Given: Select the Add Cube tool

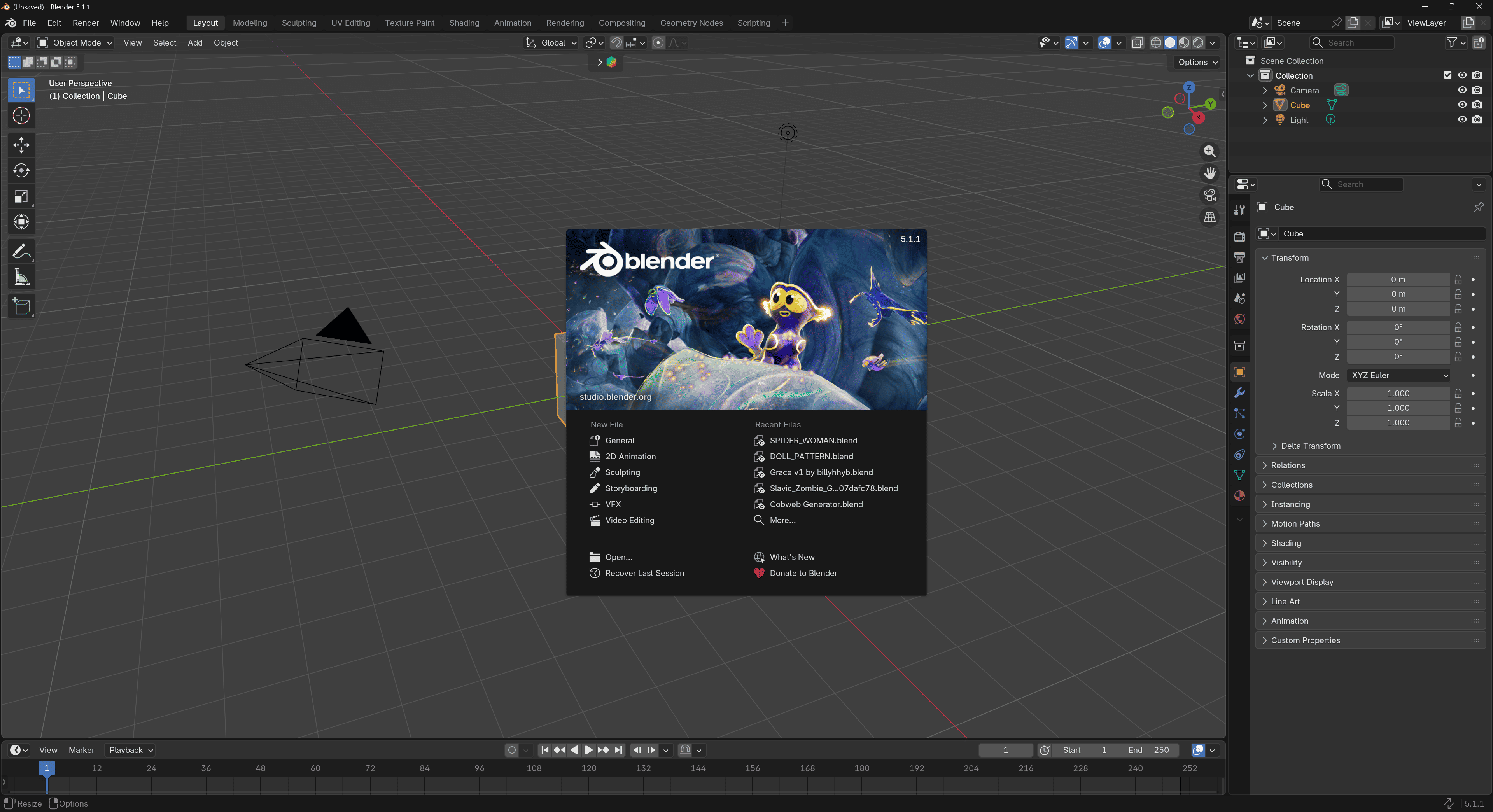Looking at the screenshot, I should point(21,306).
